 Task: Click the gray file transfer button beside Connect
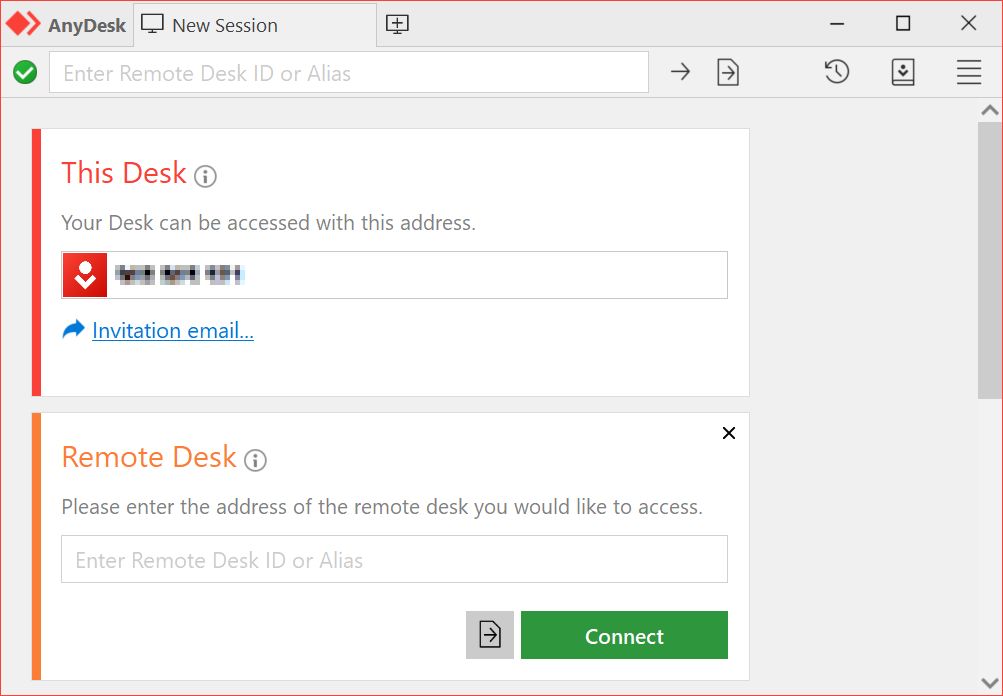pos(490,635)
